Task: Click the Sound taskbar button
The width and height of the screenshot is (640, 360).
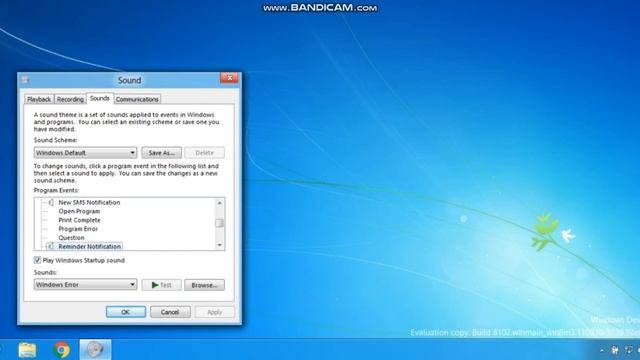Action: 95,350
